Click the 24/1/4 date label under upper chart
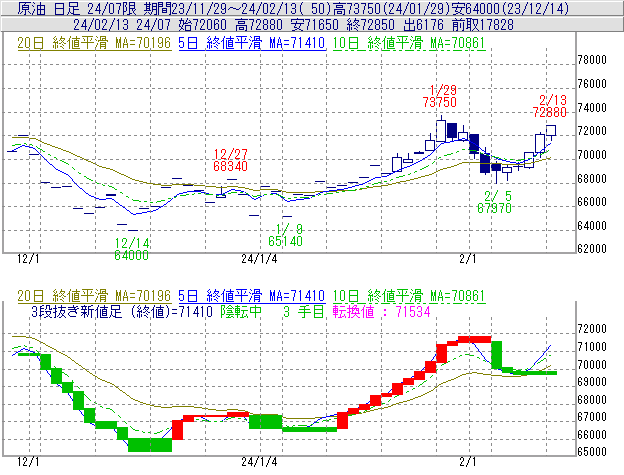624x475 pixels. coord(259,259)
